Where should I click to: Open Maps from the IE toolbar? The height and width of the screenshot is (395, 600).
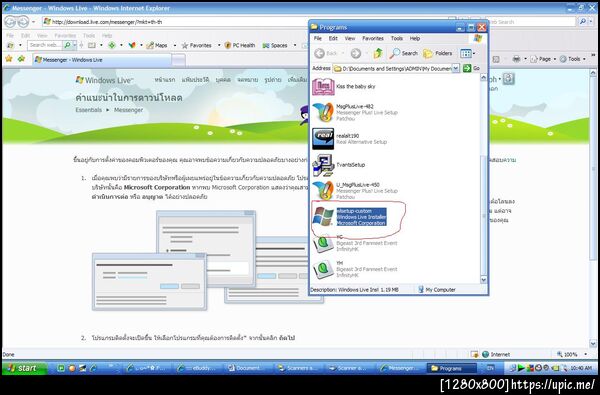click(157, 45)
